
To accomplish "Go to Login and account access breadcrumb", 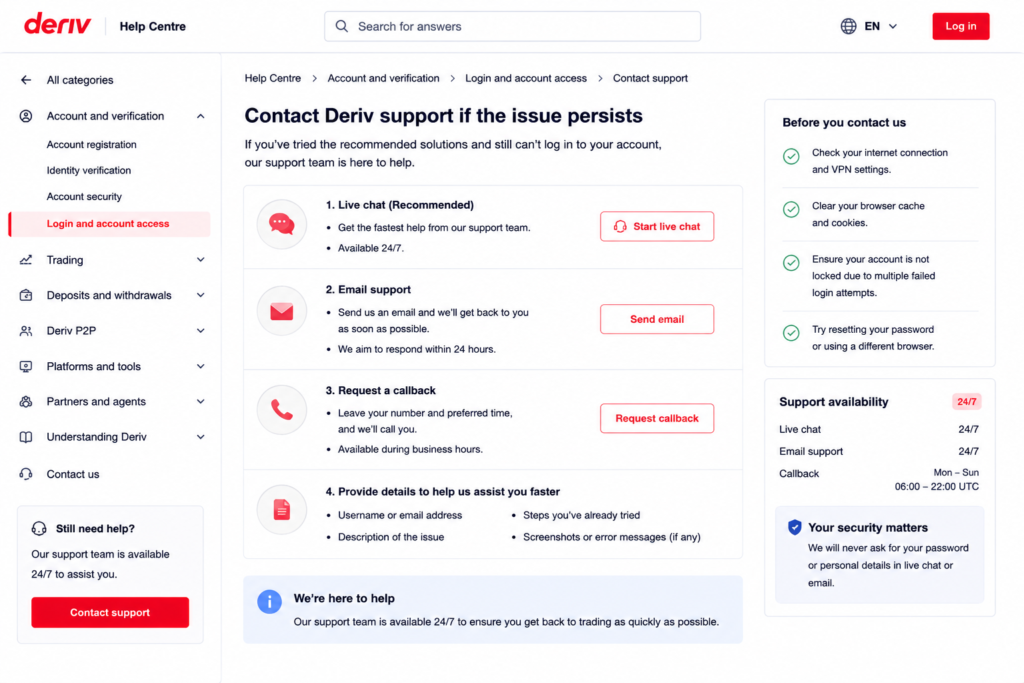I will click(526, 78).
